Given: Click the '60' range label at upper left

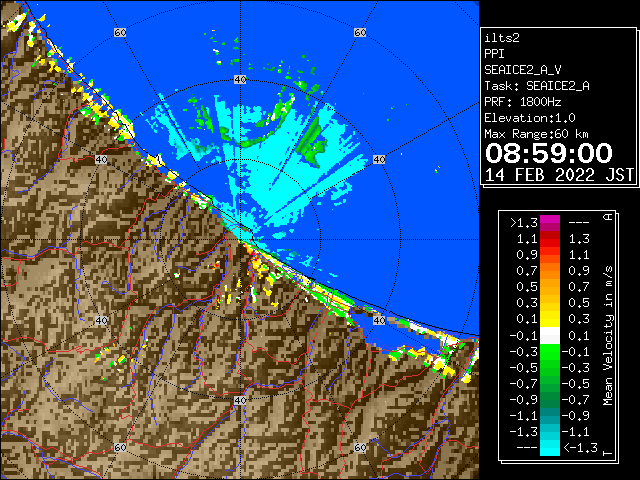Looking at the screenshot, I should pyautogui.click(x=120, y=32).
